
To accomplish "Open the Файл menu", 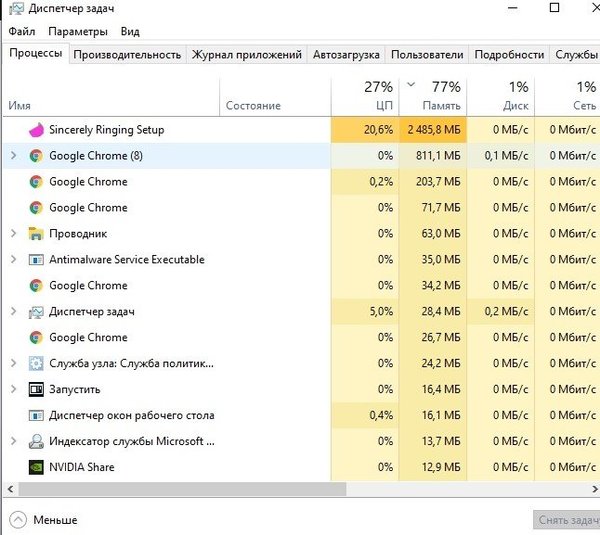I will 21,32.
